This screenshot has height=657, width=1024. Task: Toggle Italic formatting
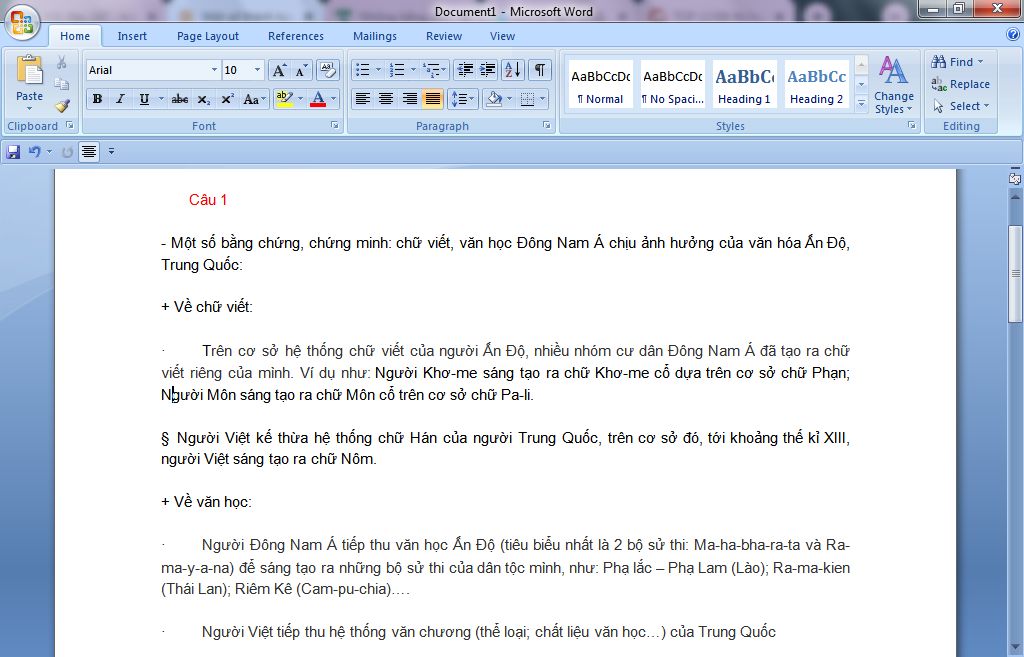[x=120, y=99]
